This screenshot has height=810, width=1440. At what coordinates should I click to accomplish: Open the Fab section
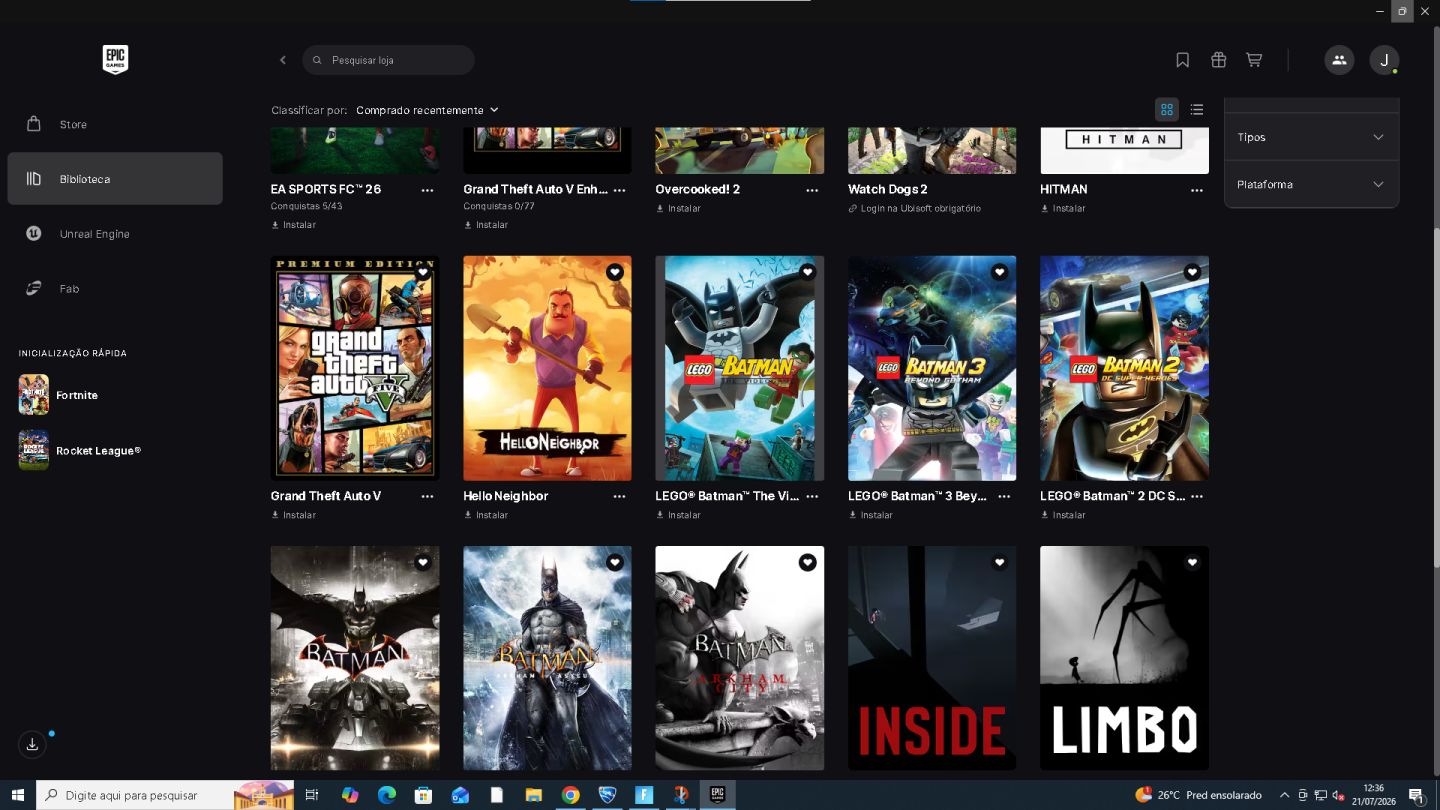tap(115, 289)
